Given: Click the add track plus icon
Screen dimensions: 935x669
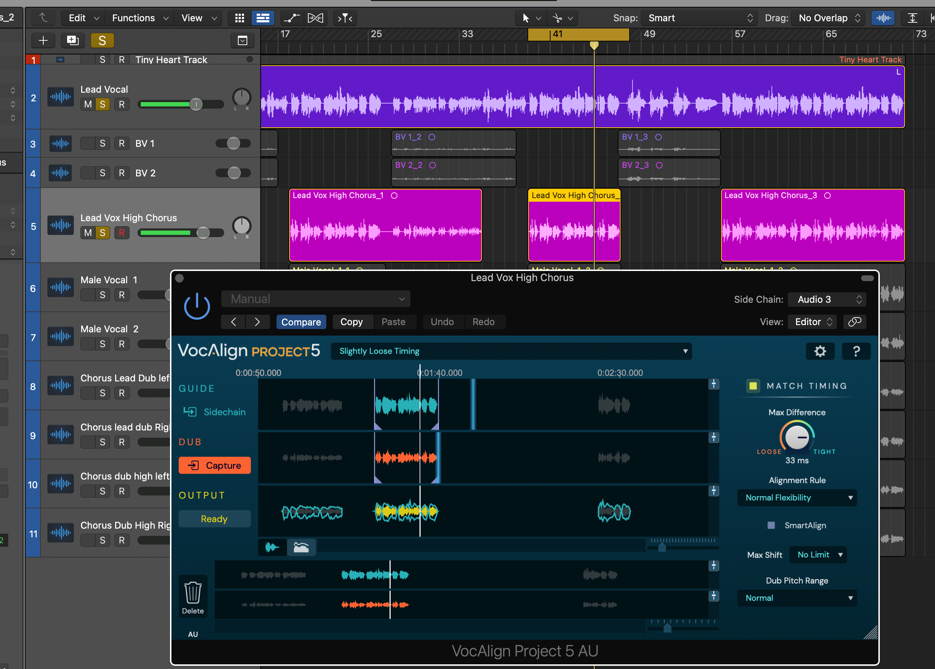Looking at the screenshot, I should coord(43,41).
